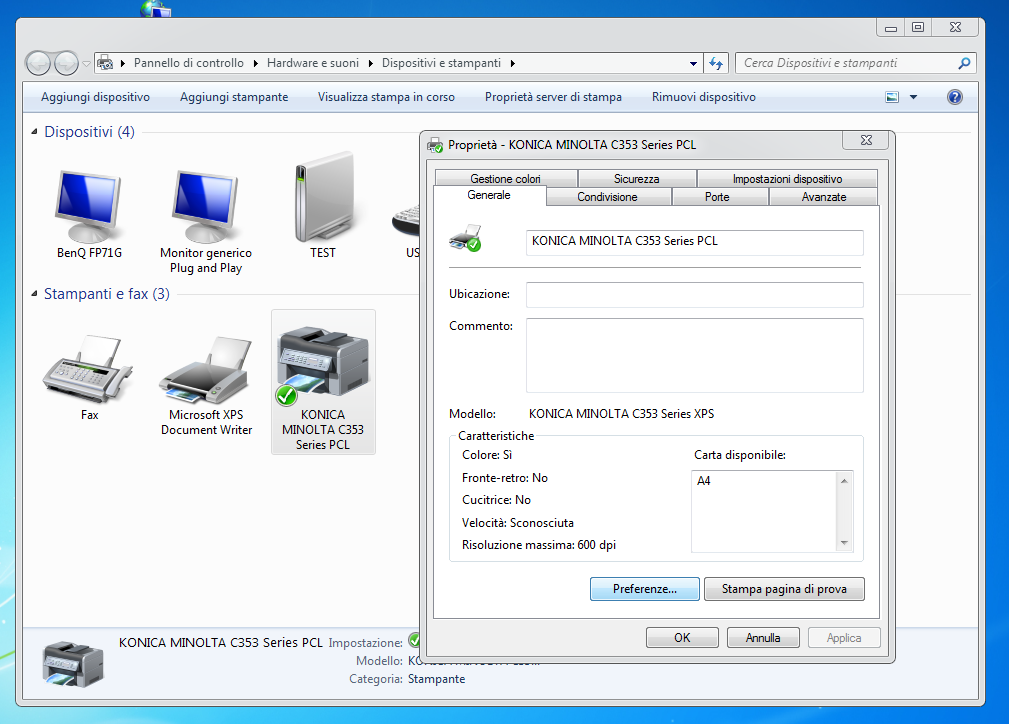Switch to the Condivisione tab
The image size is (1009, 724).
click(607, 197)
